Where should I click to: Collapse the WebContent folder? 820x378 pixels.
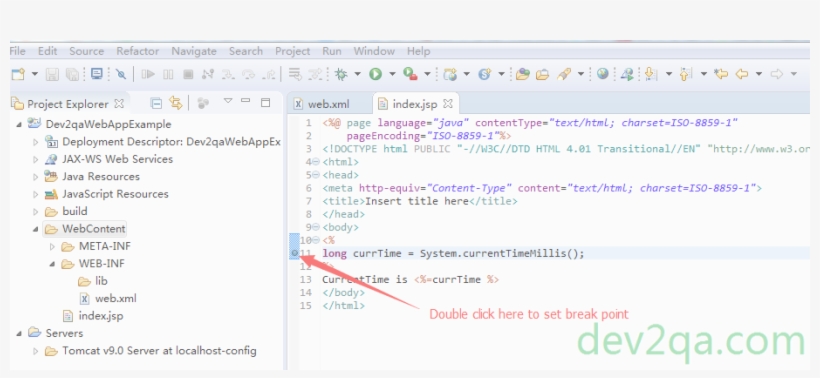coord(35,229)
